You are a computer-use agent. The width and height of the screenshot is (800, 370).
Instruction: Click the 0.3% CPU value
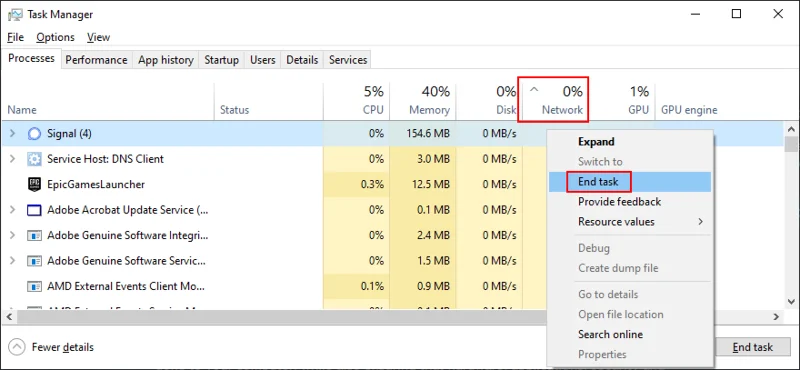[x=372, y=185]
